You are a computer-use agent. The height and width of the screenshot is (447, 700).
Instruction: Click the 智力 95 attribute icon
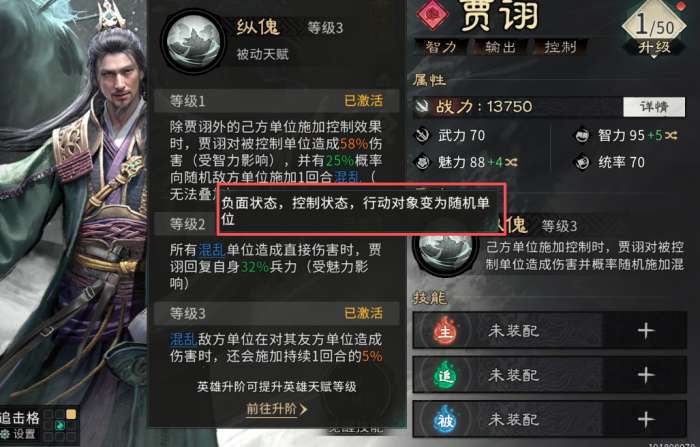point(582,135)
